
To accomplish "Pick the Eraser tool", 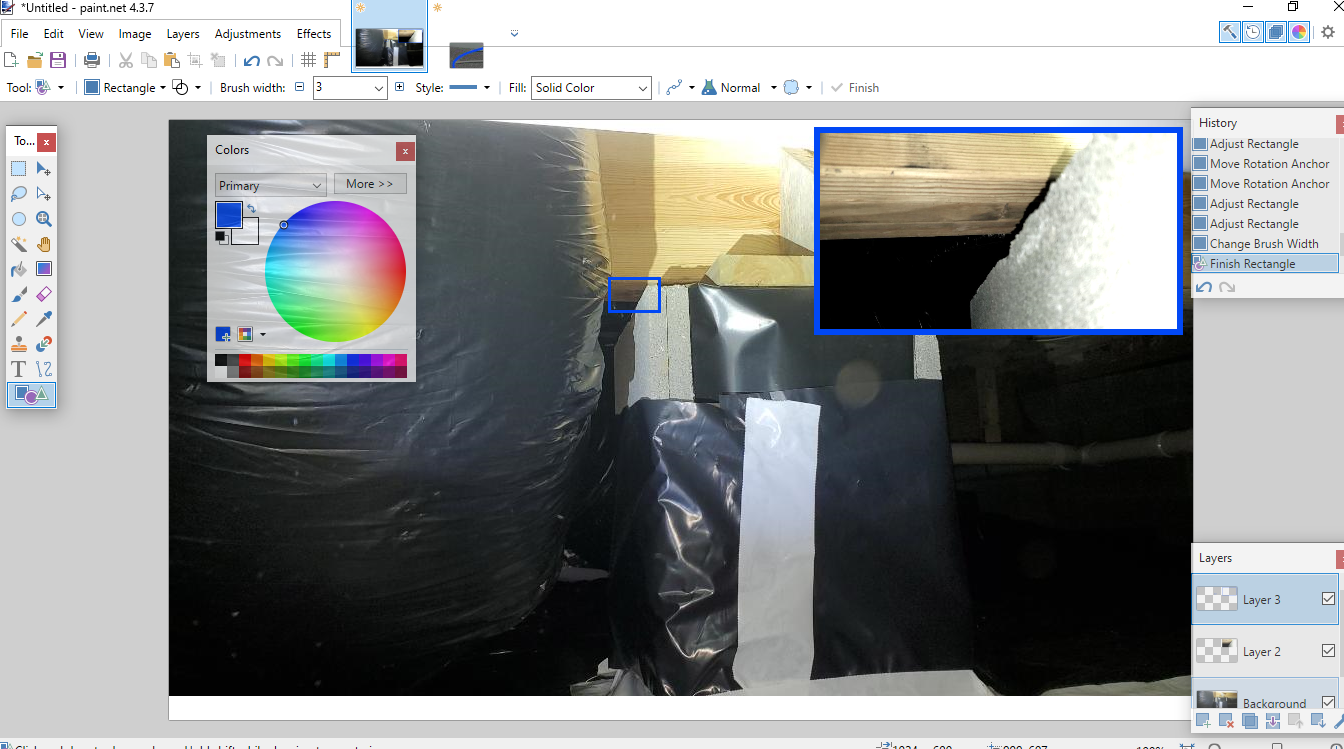I will (44, 294).
